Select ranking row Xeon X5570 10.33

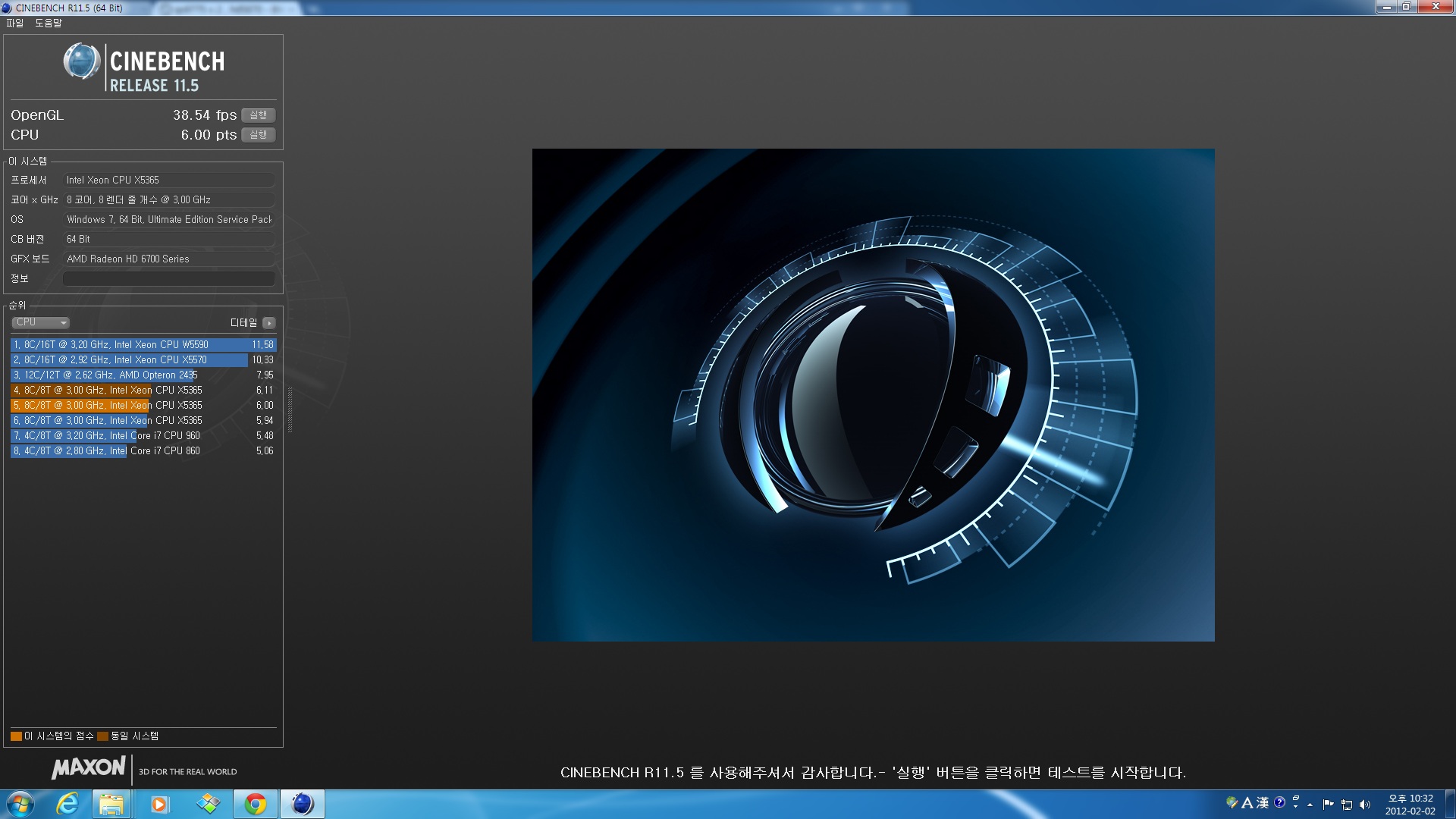tap(143, 359)
